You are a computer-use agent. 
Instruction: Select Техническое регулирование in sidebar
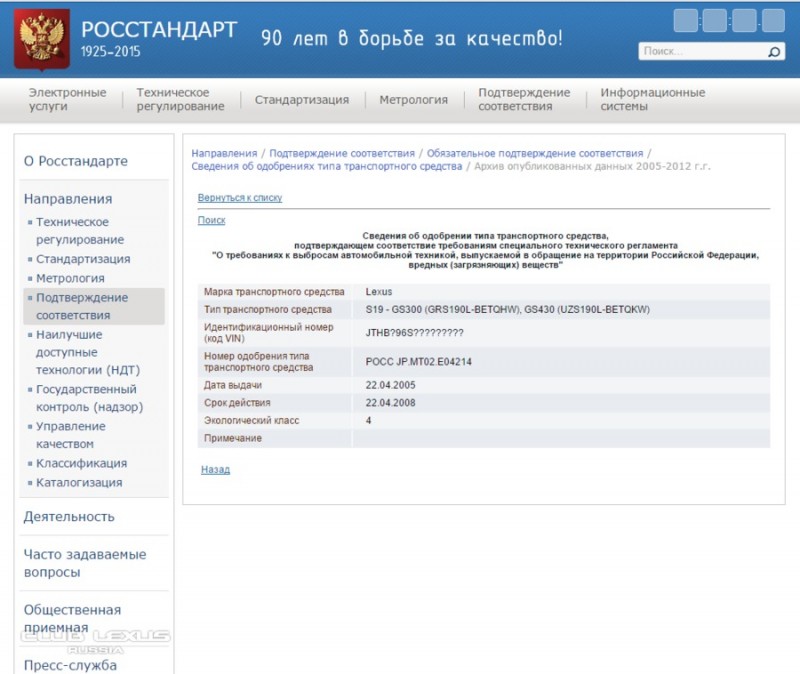(x=80, y=231)
